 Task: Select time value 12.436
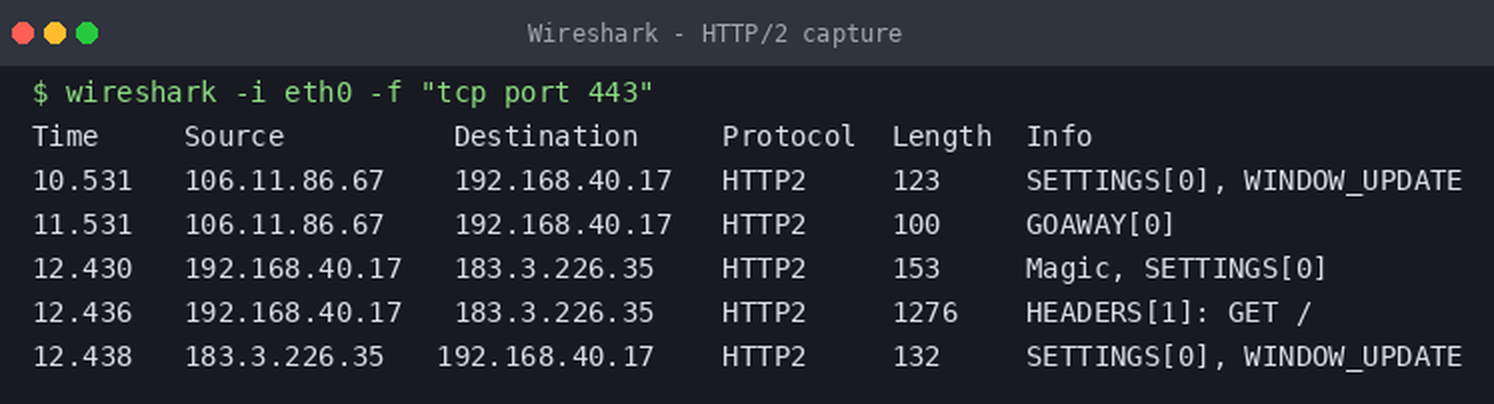click(x=82, y=313)
